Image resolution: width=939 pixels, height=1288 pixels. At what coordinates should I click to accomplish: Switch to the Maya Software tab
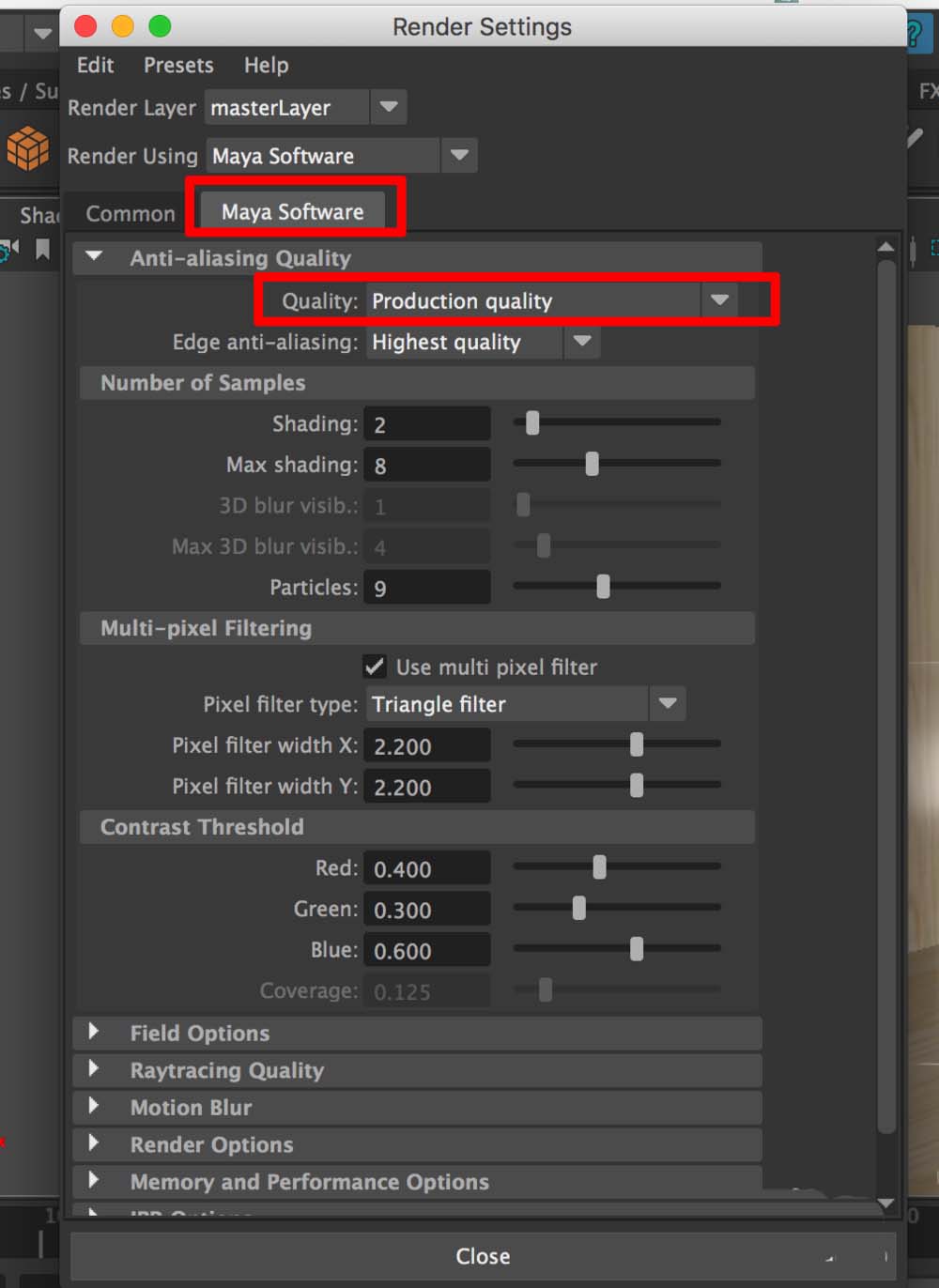tap(293, 212)
